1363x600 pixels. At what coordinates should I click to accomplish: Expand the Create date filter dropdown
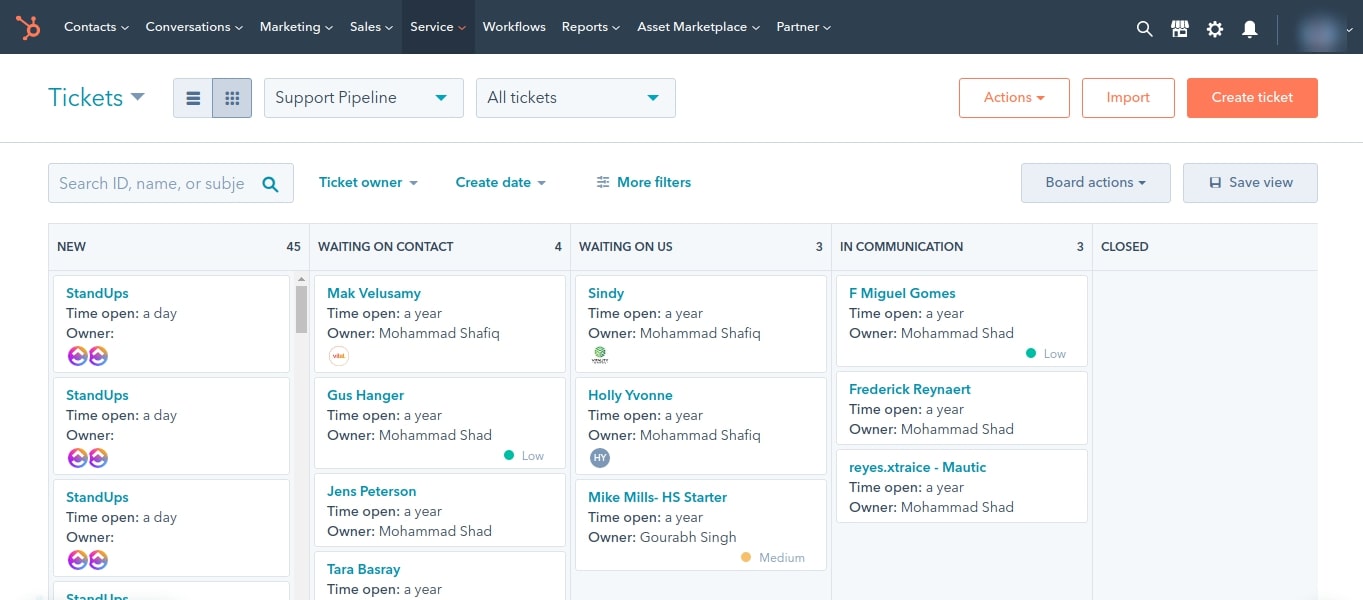tap(499, 182)
